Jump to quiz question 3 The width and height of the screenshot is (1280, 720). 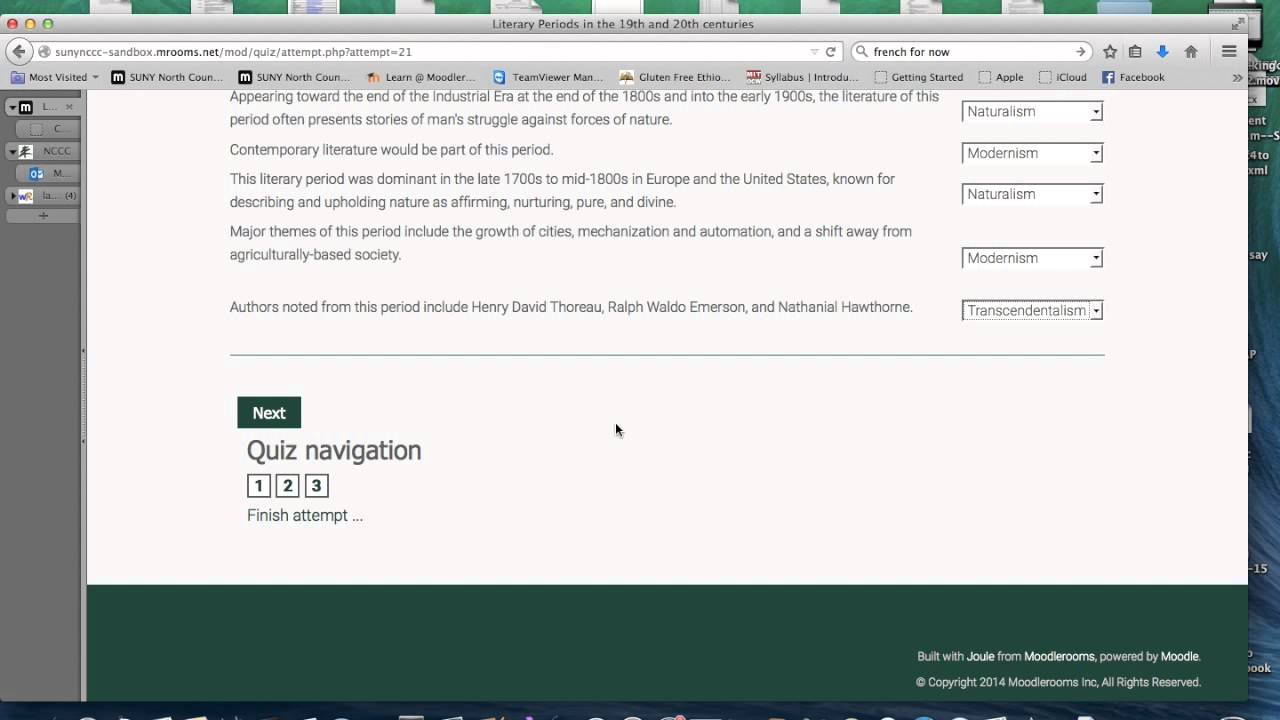click(x=316, y=486)
